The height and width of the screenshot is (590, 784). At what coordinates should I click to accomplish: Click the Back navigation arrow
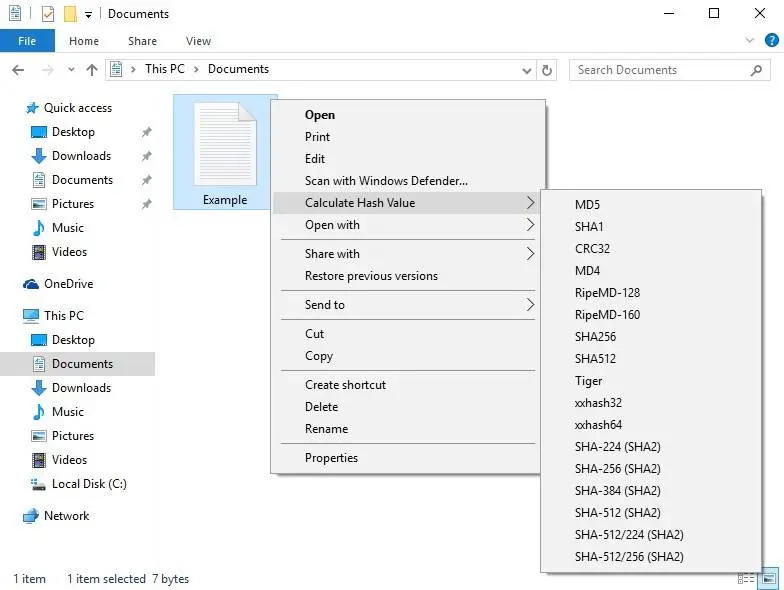click(x=18, y=70)
